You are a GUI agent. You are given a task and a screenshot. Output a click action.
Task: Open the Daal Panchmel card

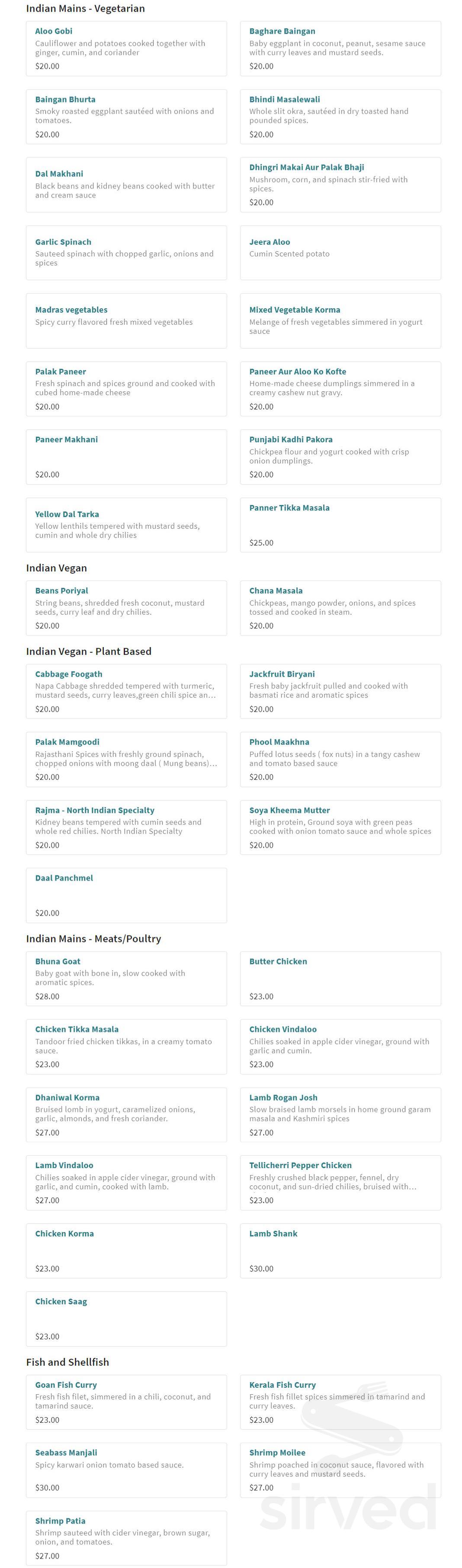click(x=64, y=878)
